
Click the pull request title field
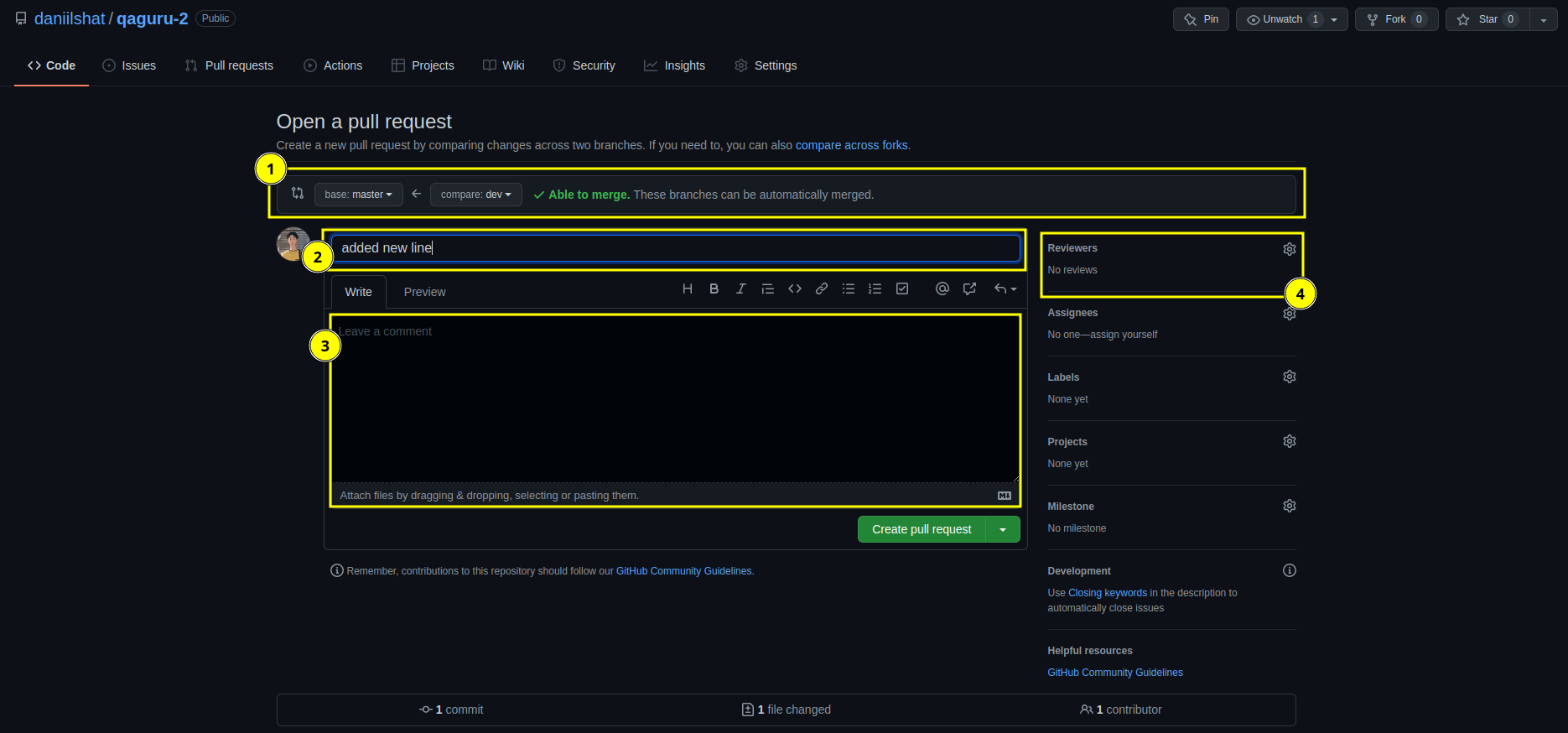click(x=676, y=248)
